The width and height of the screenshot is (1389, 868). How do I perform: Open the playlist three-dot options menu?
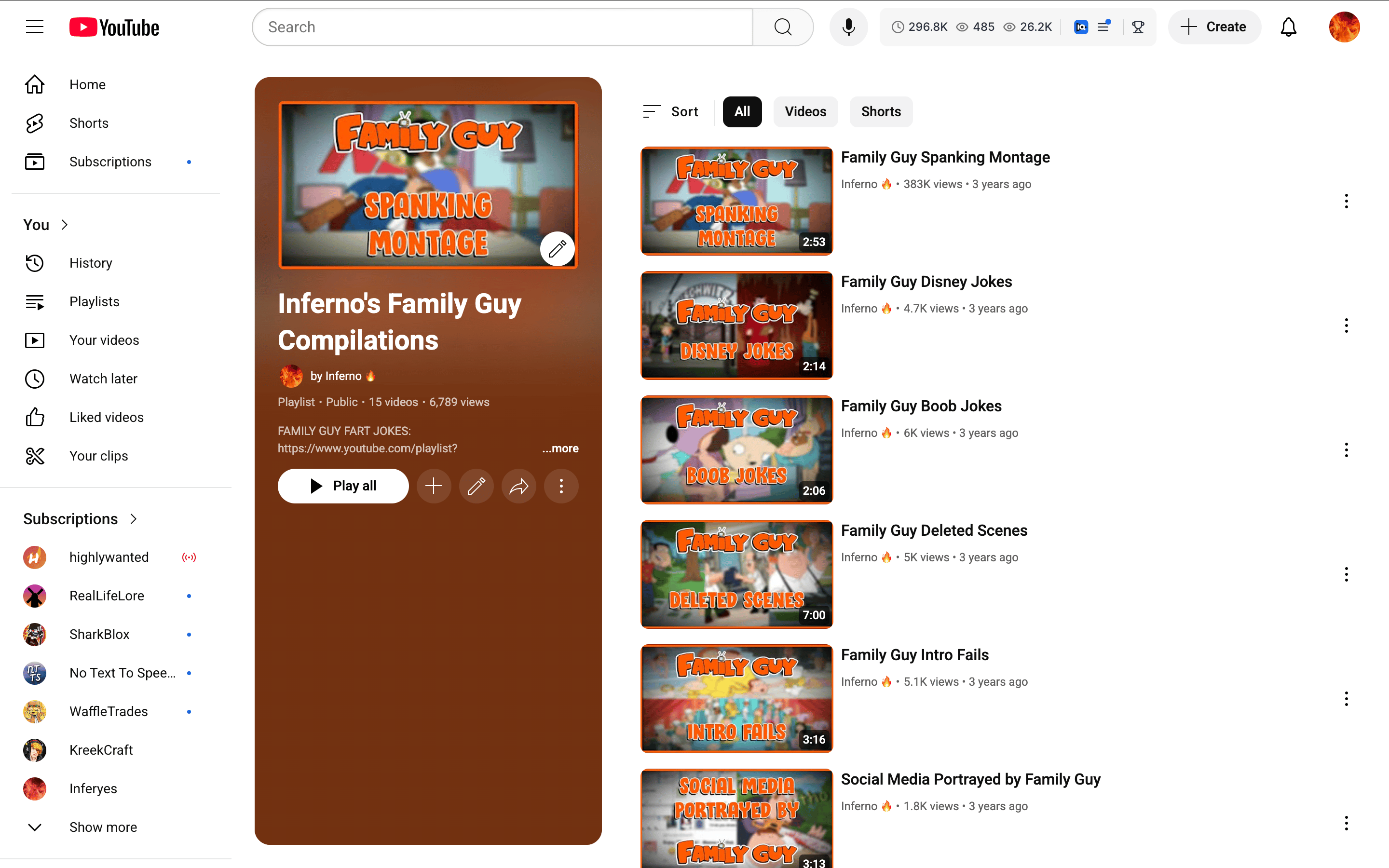pyautogui.click(x=561, y=486)
